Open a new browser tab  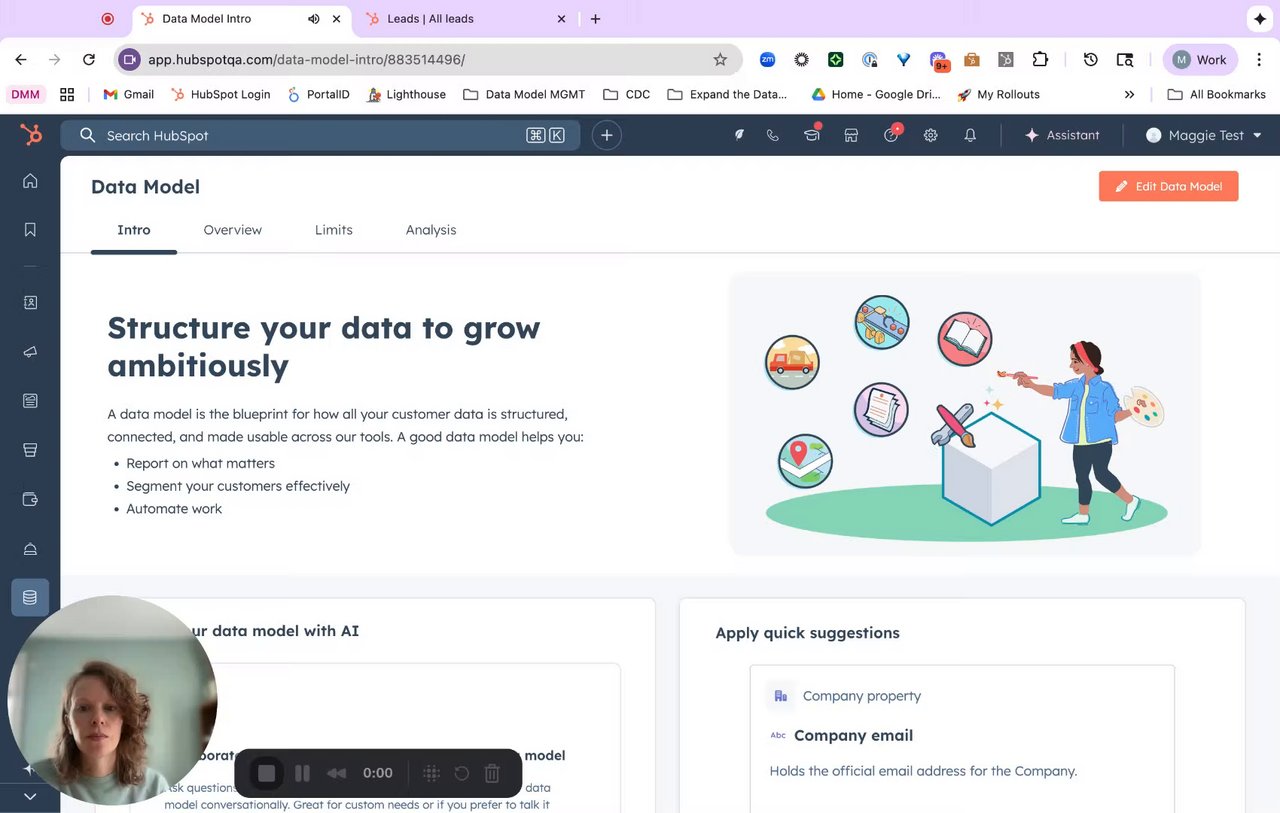click(x=595, y=19)
